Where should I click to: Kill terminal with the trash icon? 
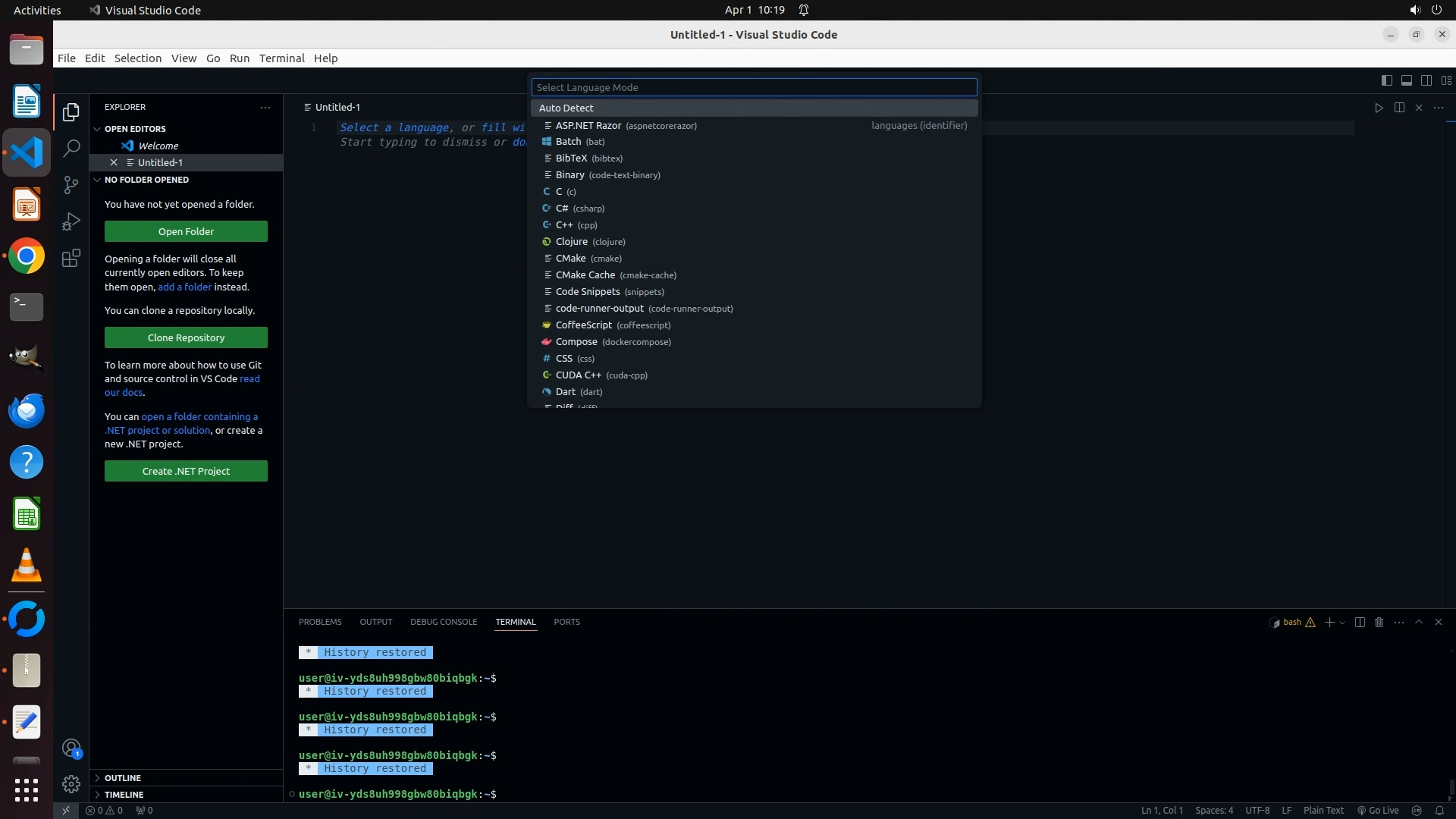coord(1379,622)
